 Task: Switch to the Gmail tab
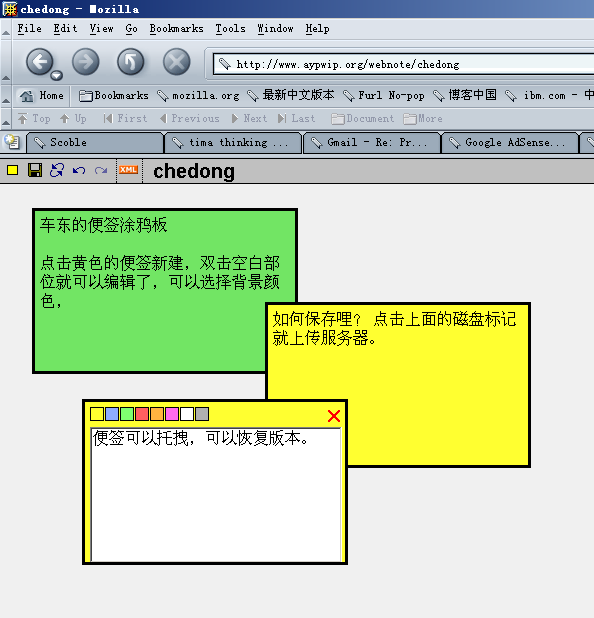click(372, 143)
